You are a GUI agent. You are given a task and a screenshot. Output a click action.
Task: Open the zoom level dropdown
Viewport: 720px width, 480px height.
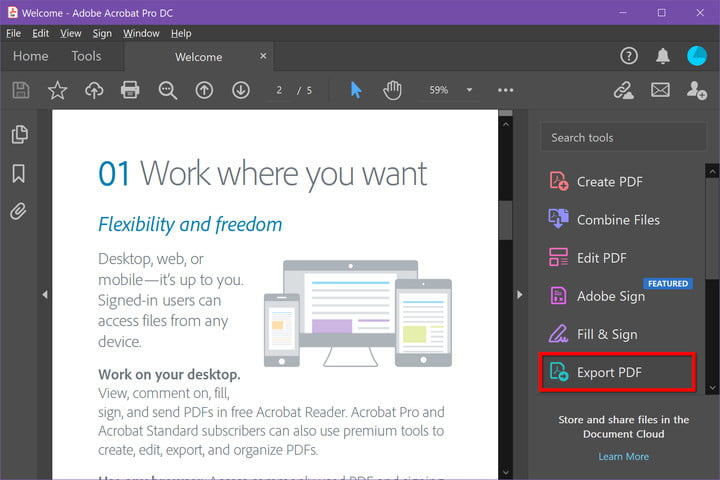pyautogui.click(x=469, y=90)
